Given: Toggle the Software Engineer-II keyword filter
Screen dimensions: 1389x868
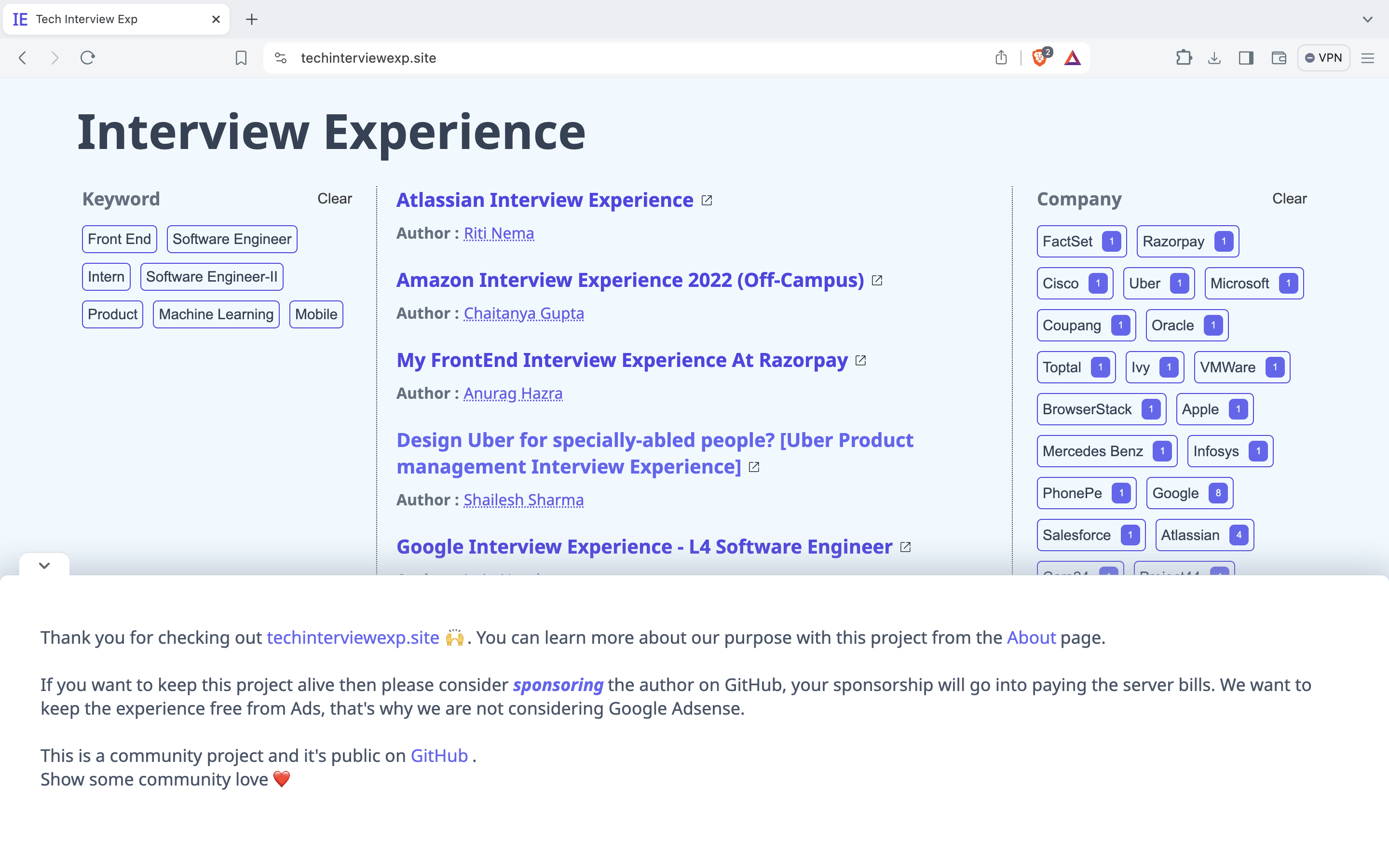Looking at the screenshot, I should [212, 277].
